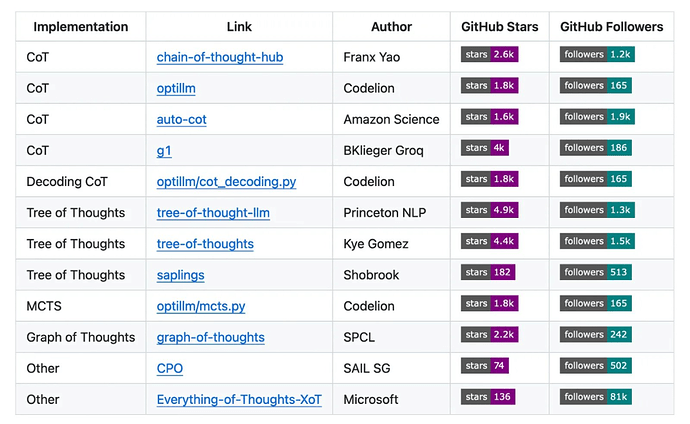690x424 pixels.
Task: Open the CPO link
Action: [x=170, y=368]
